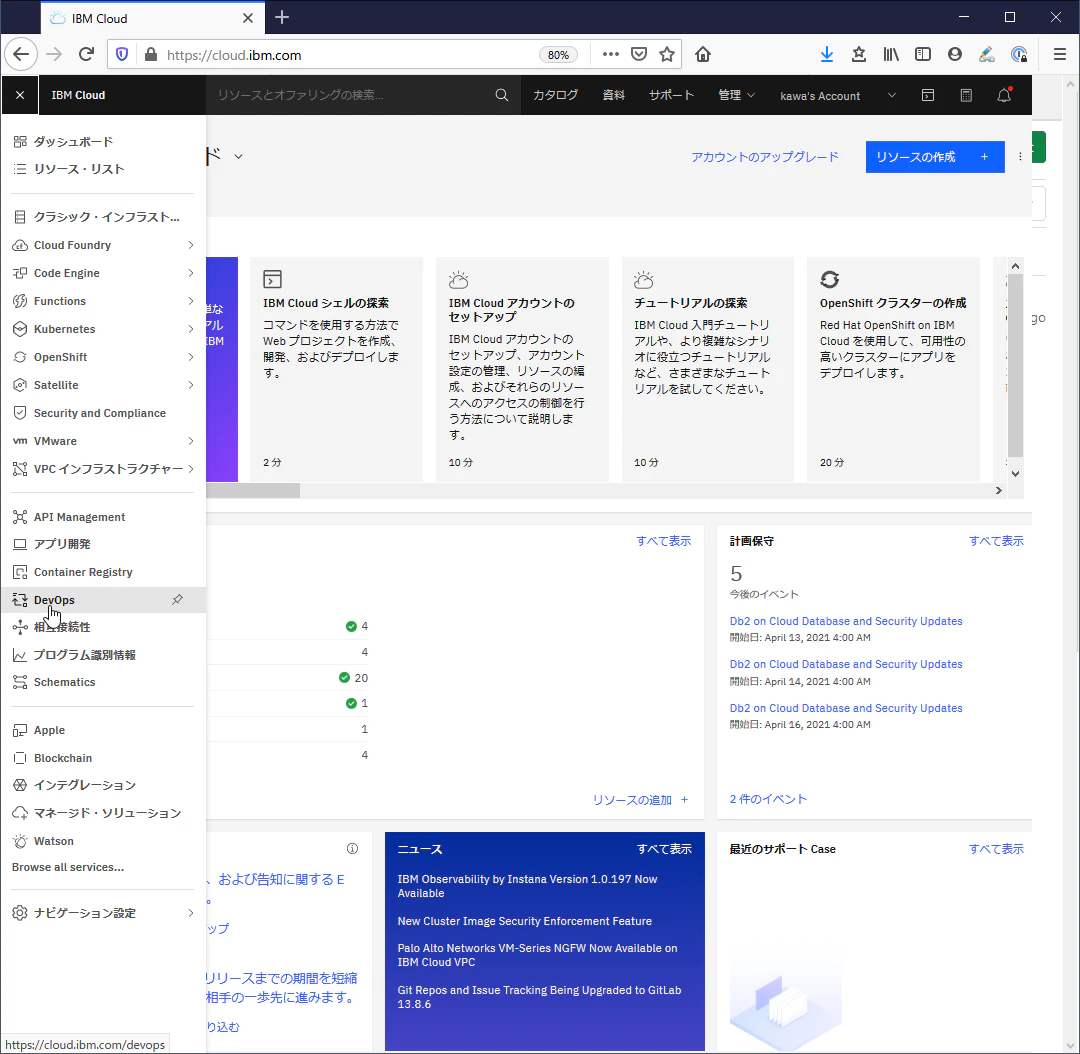Open the Firefox home page icon
This screenshot has width=1080, height=1054.
pyautogui.click(x=703, y=54)
